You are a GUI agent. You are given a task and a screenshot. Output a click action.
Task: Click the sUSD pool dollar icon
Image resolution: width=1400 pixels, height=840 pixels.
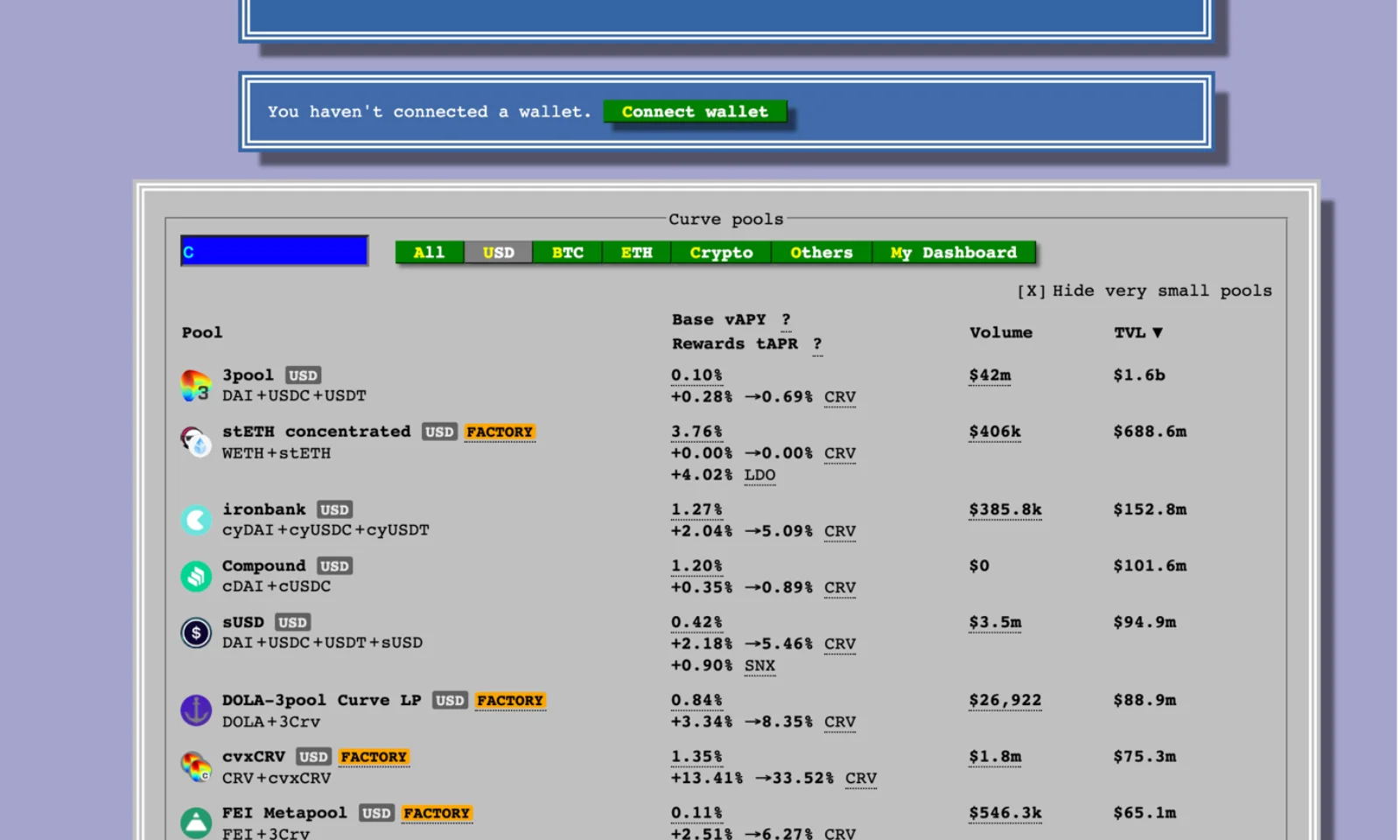coord(196,633)
